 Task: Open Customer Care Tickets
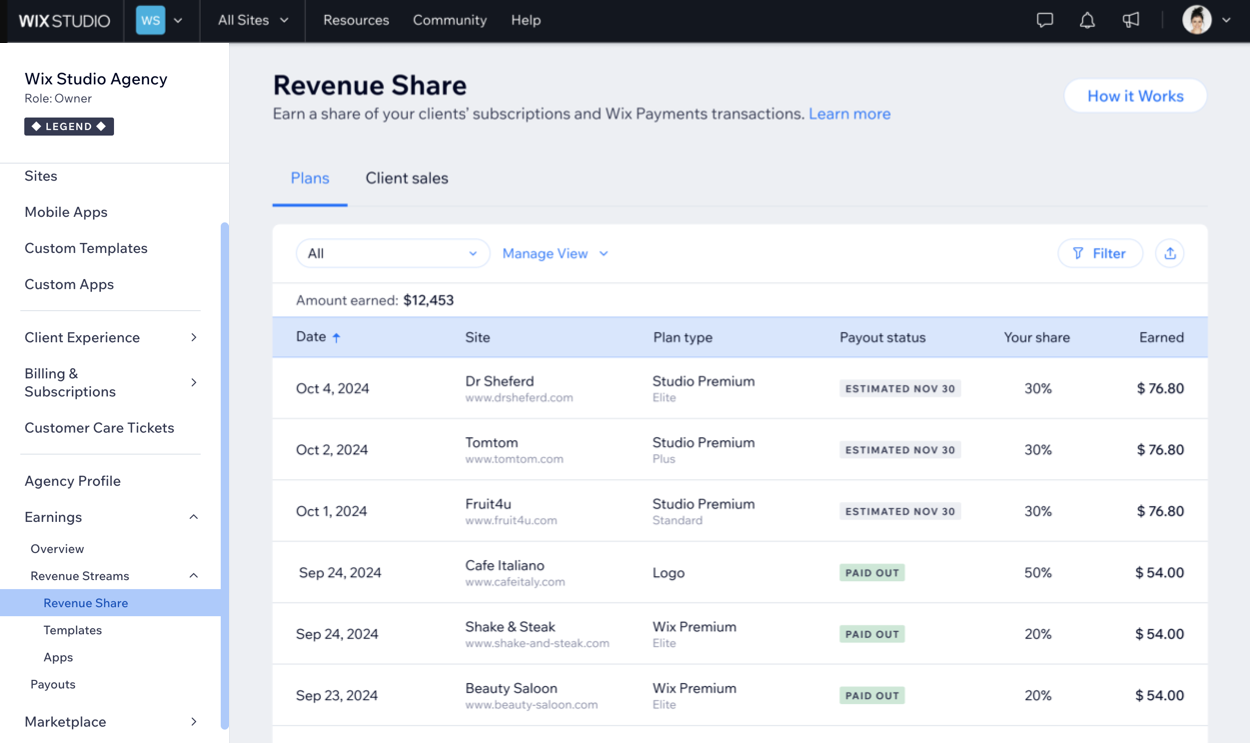point(99,428)
